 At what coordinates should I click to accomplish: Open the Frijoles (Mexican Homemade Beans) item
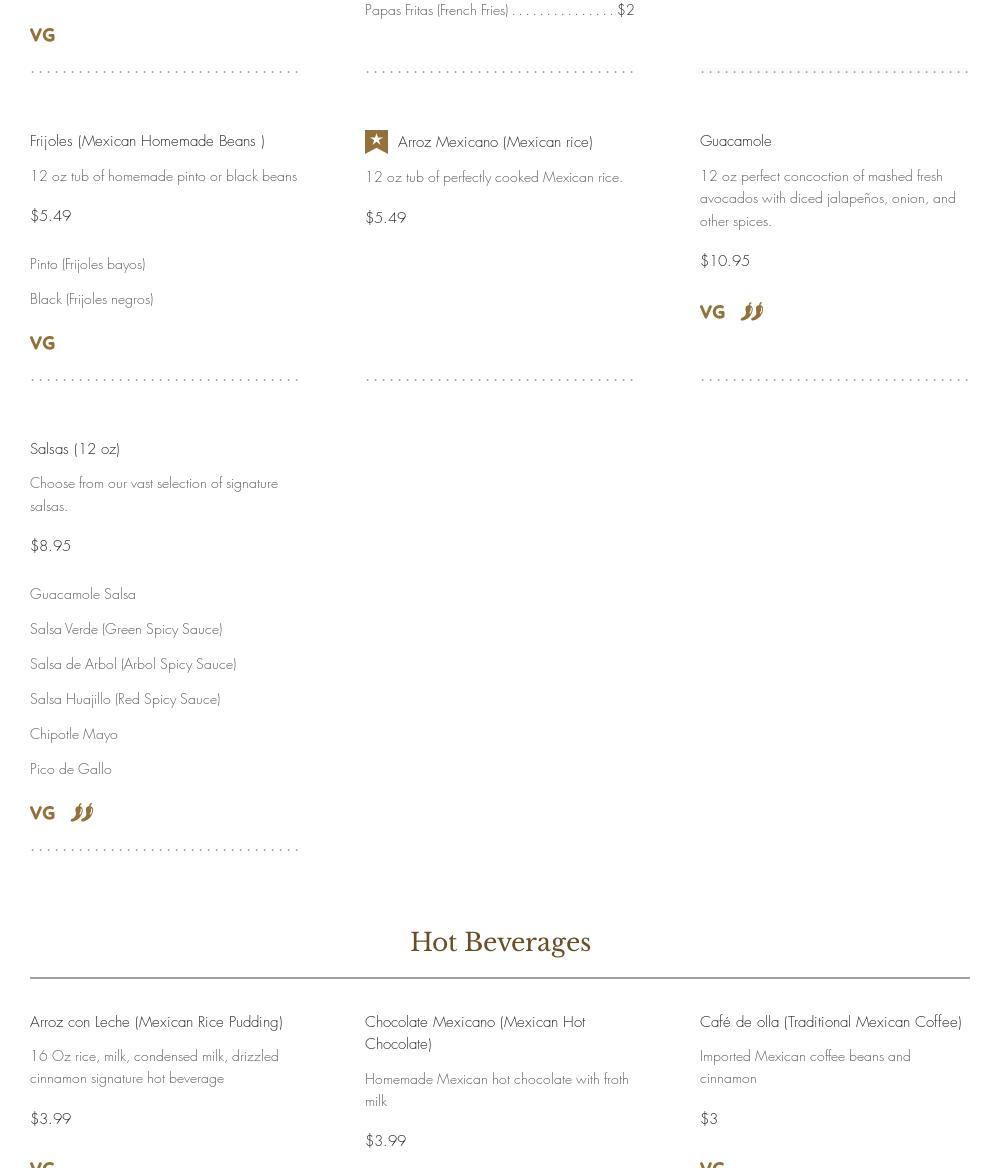[x=147, y=141]
